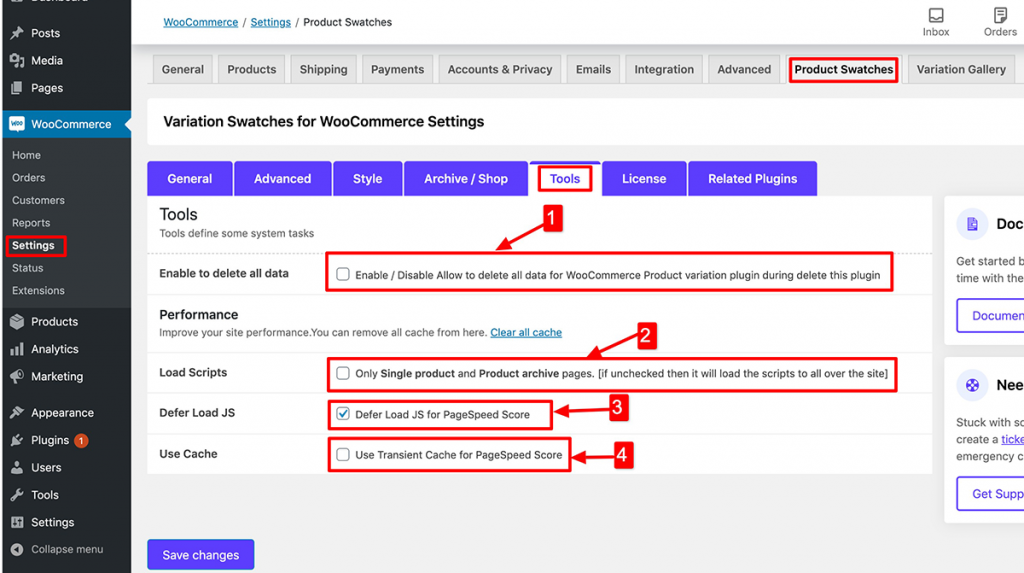Open the License sub-tab
The image size is (1024, 573).
644,178
